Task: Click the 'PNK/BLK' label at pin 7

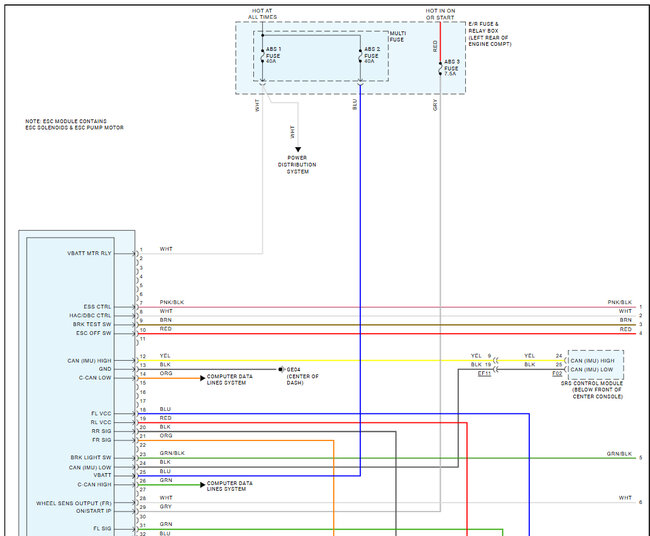Action: (x=172, y=302)
